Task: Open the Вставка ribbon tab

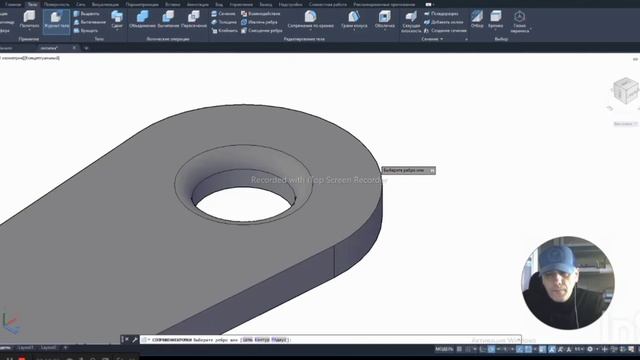Action: pos(173,4)
